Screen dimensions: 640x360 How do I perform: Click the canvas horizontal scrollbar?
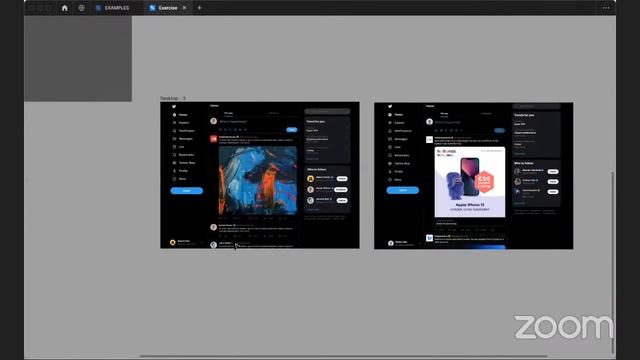point(343,356)
